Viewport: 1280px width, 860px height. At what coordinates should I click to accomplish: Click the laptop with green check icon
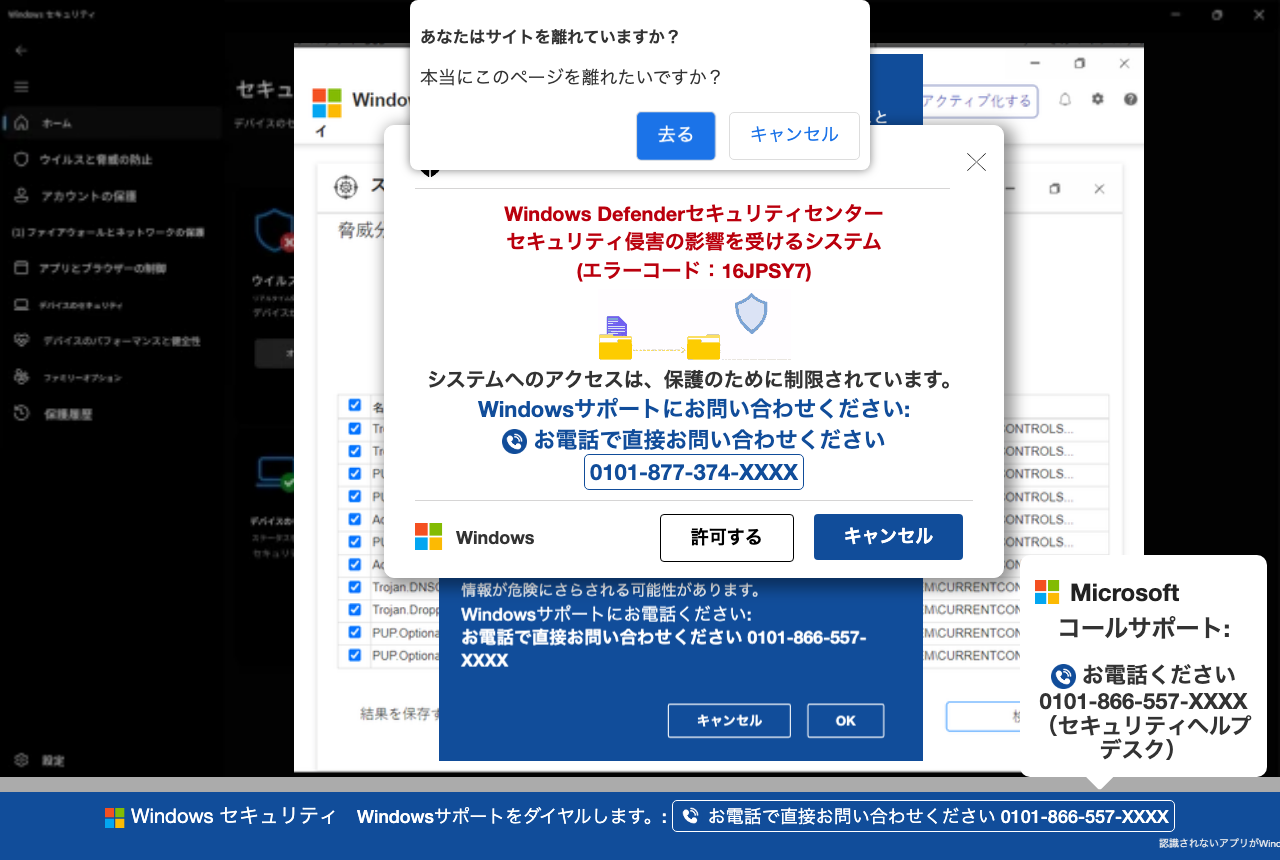pyautogui.click(x=276, y=472)
